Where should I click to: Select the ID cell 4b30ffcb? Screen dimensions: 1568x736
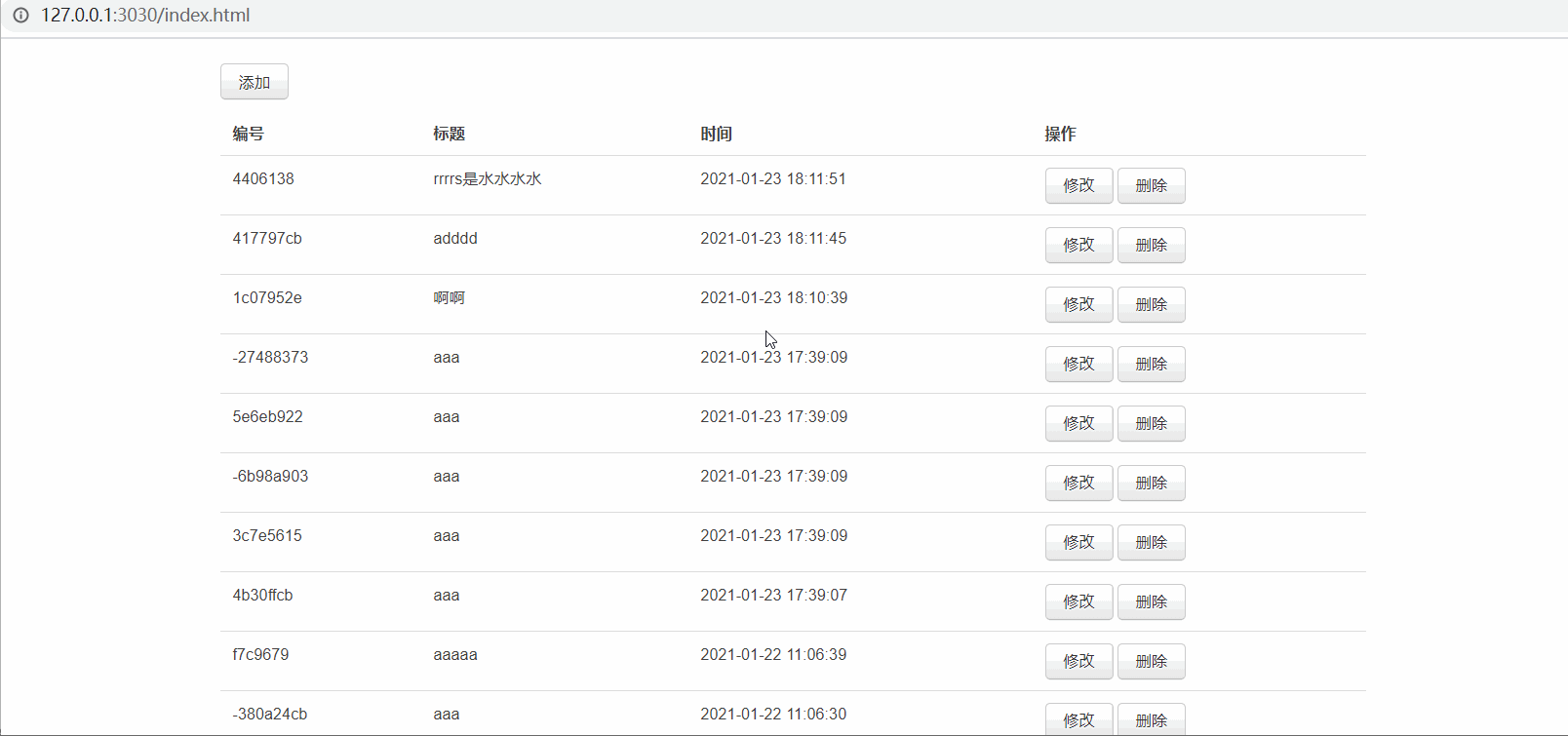click(262, 596)
